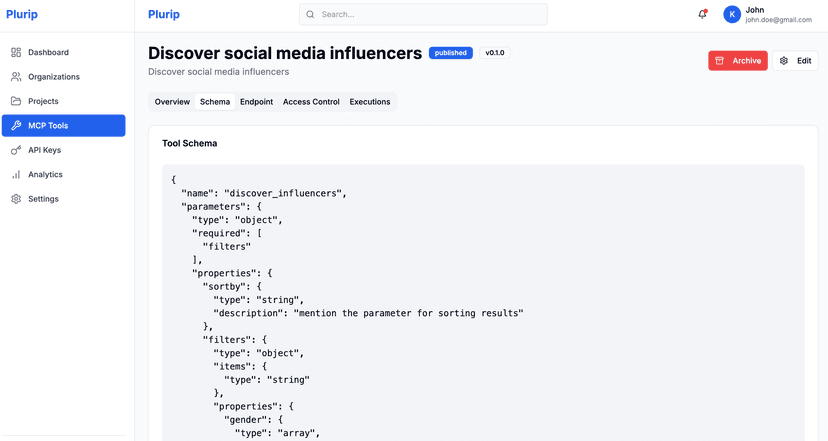Open Dashboard from the sidebar
The image size is (828, 441).
coord(63,52)
